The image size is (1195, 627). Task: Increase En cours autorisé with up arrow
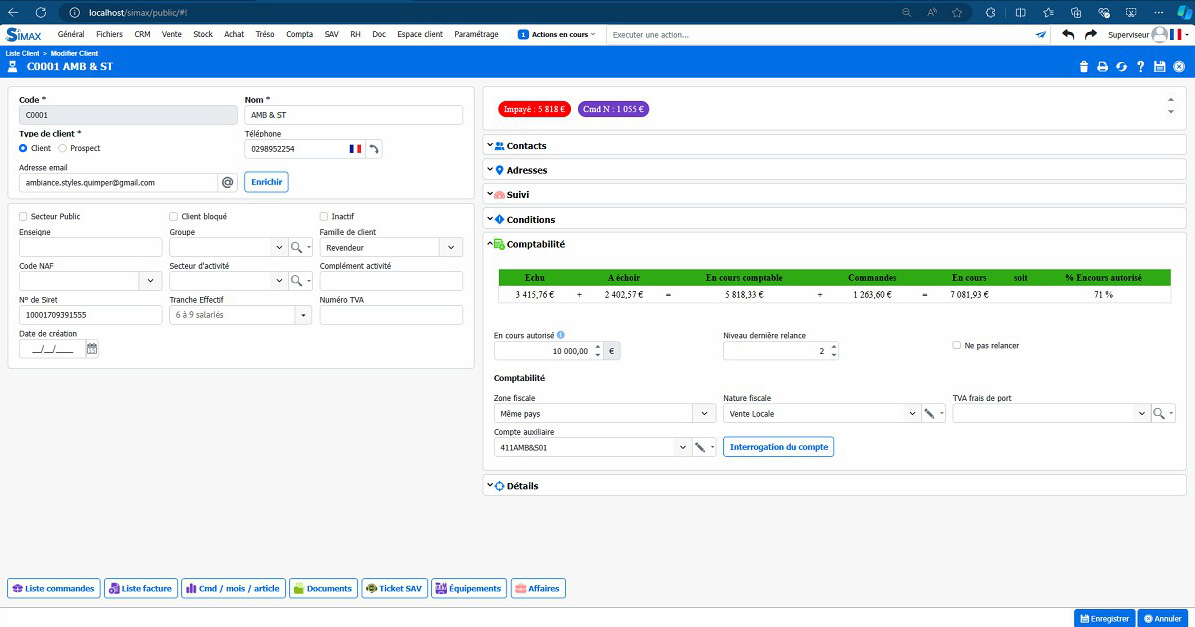[598, 347]
